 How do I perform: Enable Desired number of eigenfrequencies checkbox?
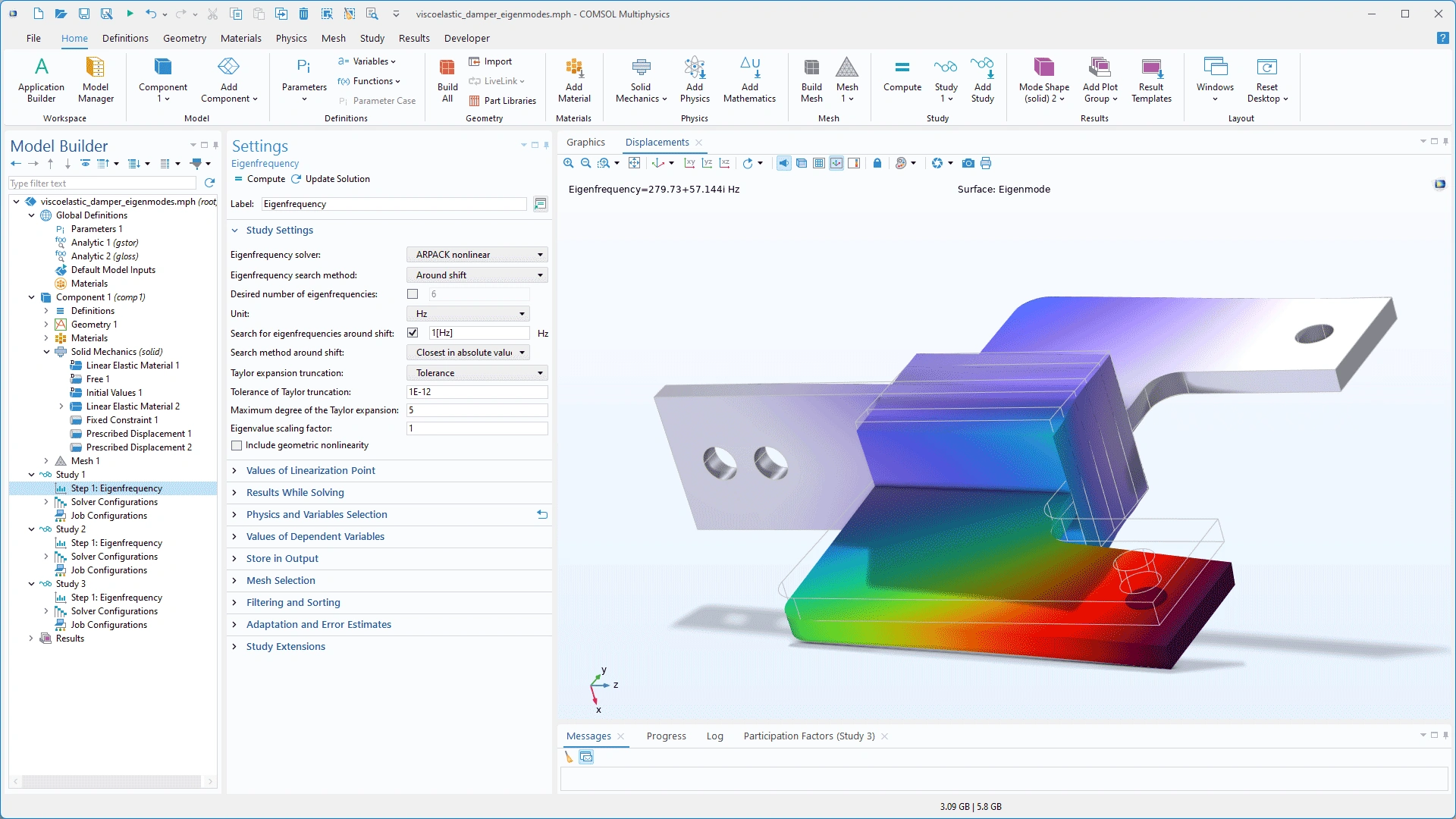(x=413, y=294)
